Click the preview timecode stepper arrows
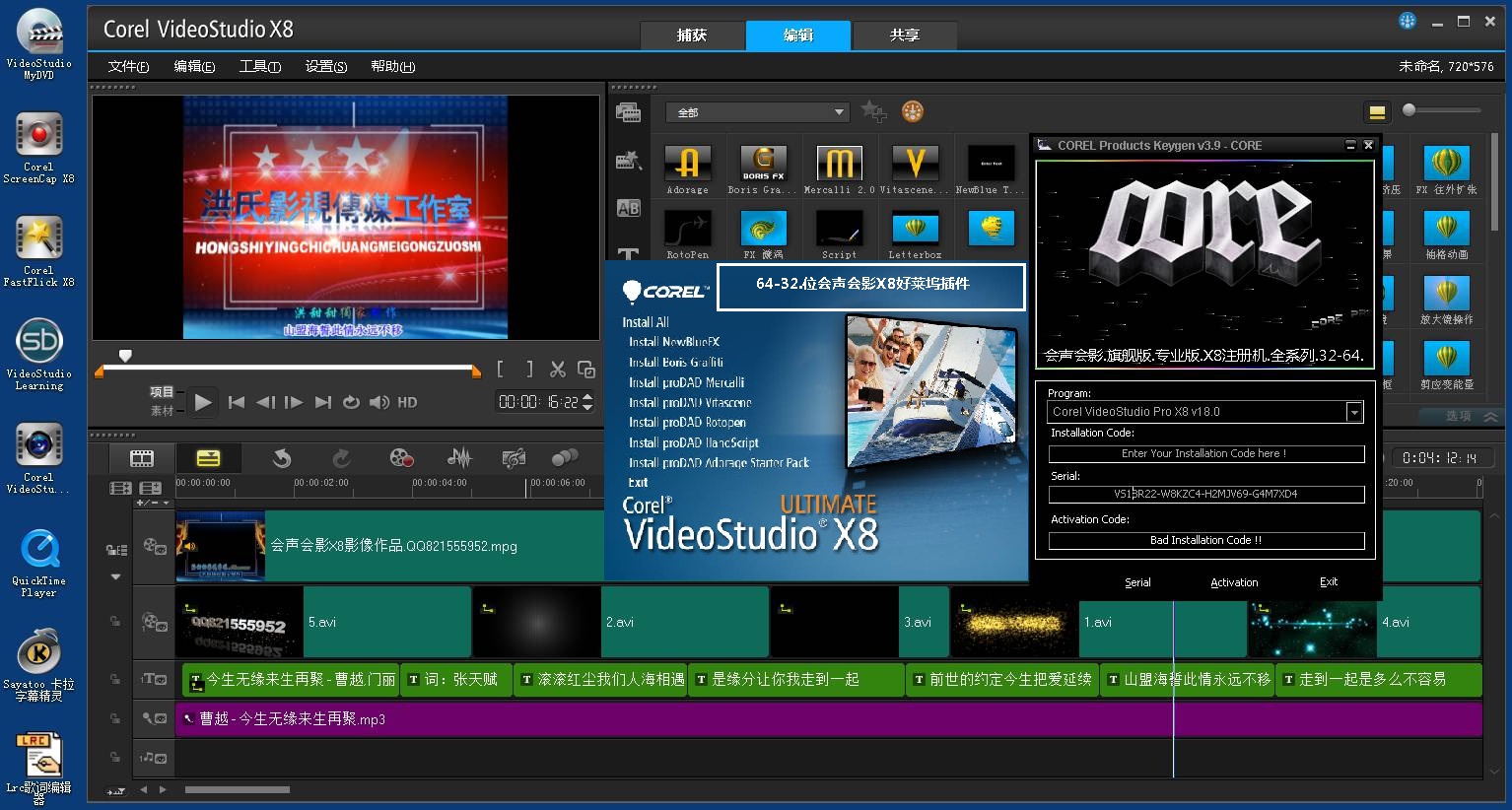The image size is (1512, 810). click(x=588, y=402)
